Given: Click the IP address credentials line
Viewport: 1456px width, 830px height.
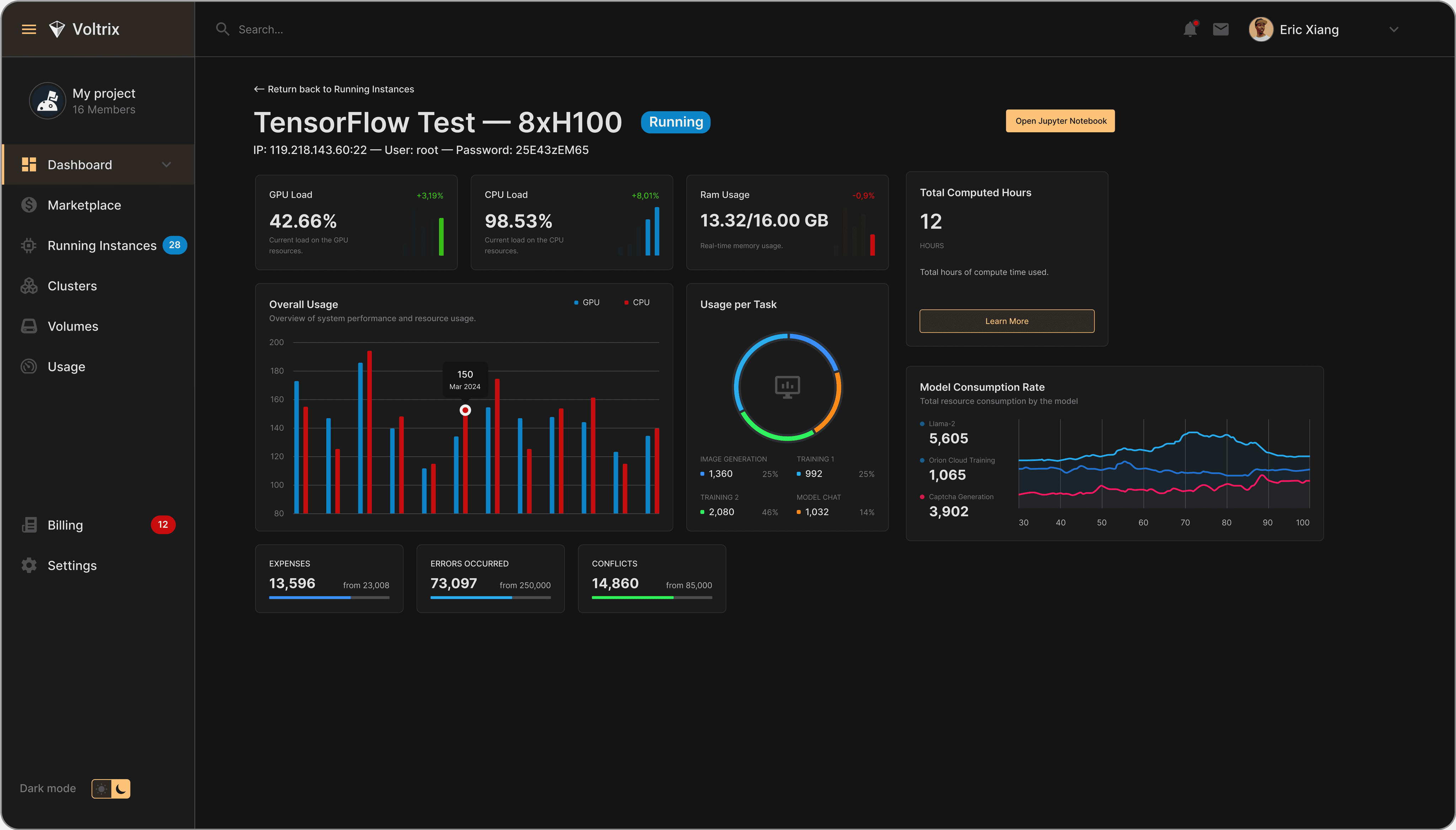Looking at the screenshot, I should 421,150.
